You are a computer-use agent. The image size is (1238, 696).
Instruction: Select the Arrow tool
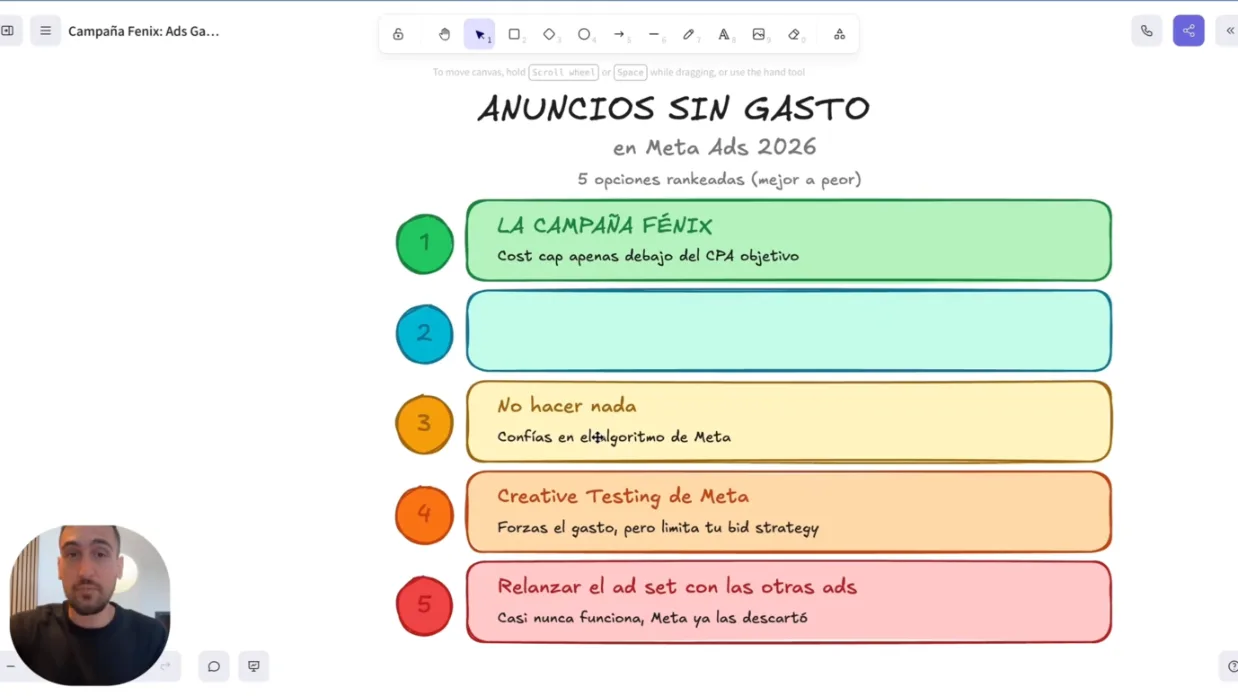point(619,35)
